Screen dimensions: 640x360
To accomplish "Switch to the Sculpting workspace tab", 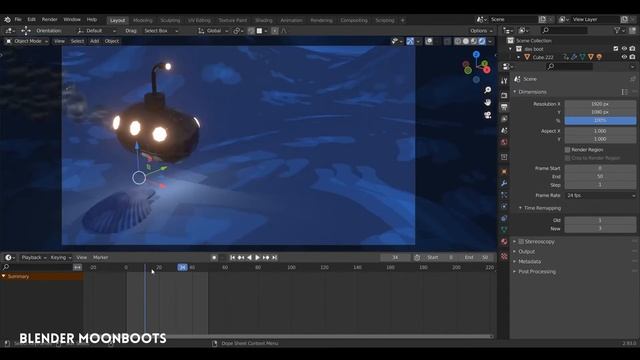I will click(170, 20).
